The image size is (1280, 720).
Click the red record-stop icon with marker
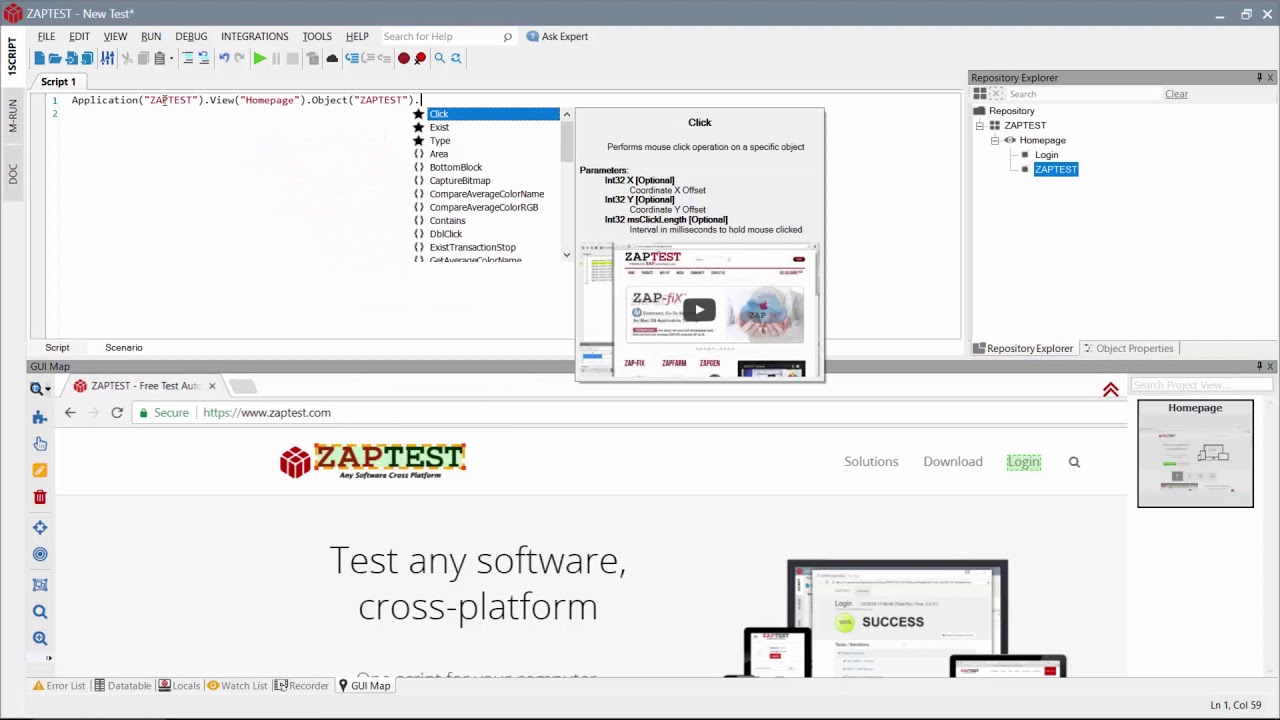420,58
